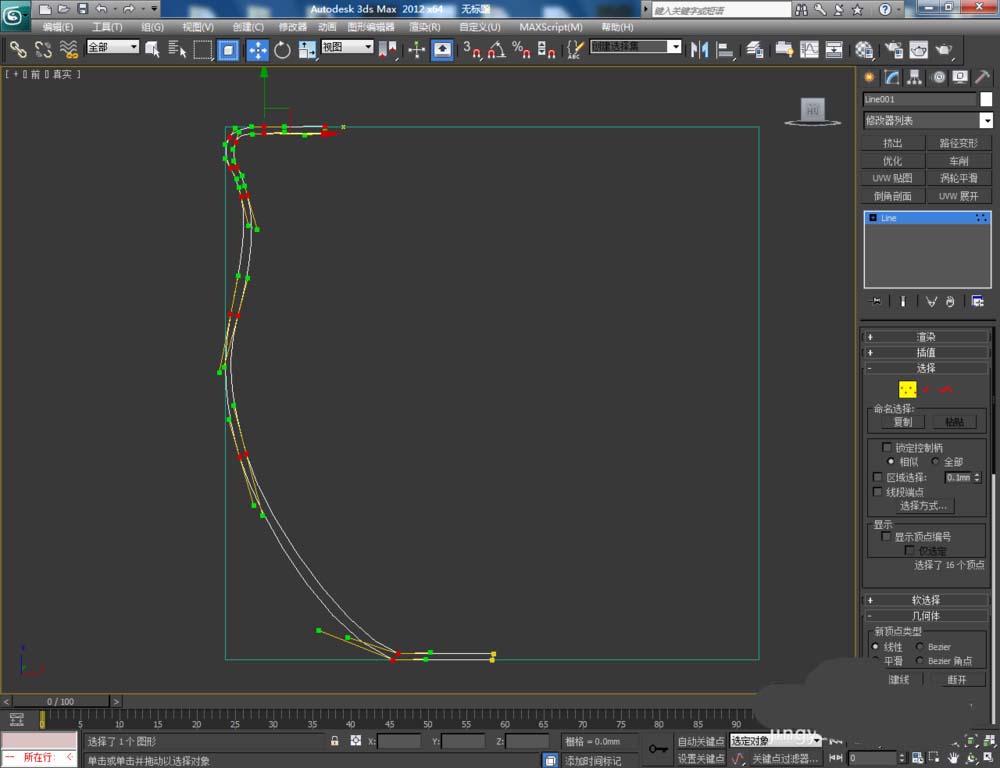Click the white object color swatch
This screenshot has height=768, width=1000.
point(986,99)
